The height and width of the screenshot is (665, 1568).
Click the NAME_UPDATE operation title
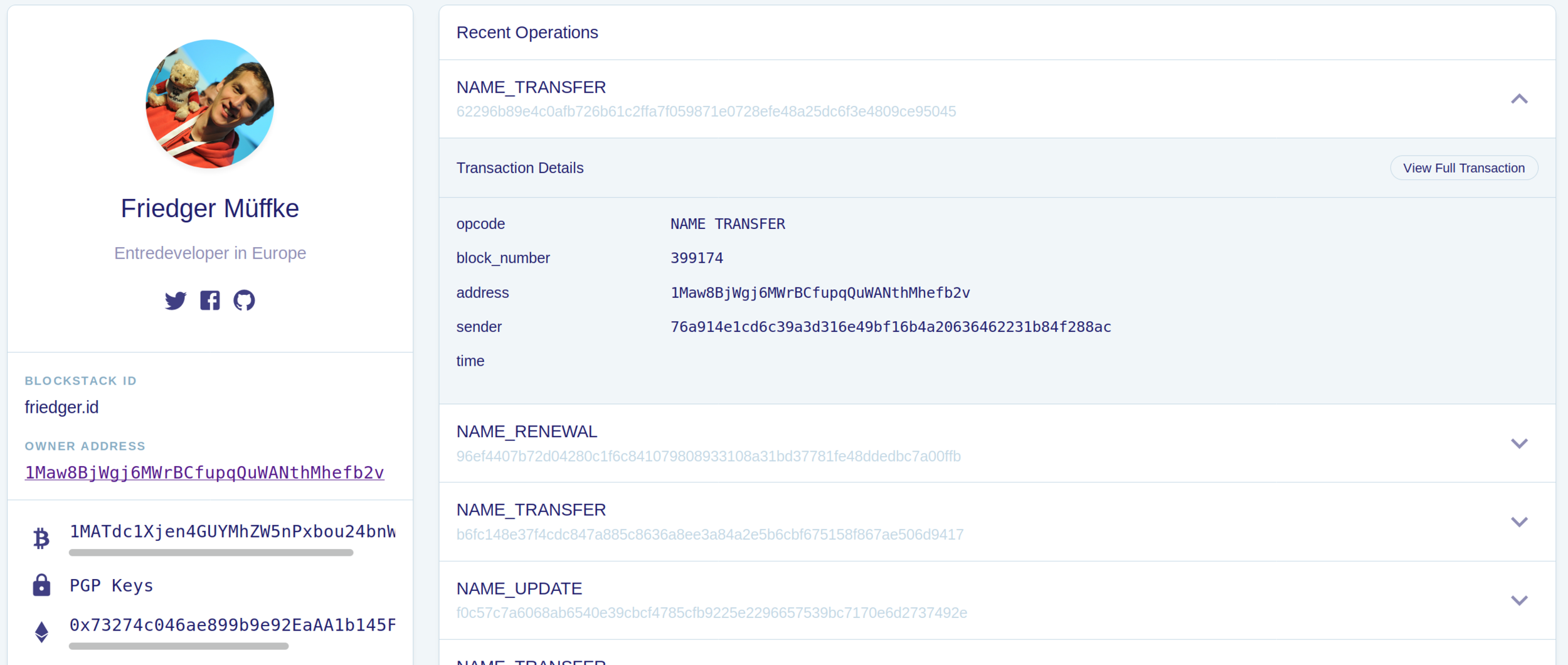pos(519,588)
